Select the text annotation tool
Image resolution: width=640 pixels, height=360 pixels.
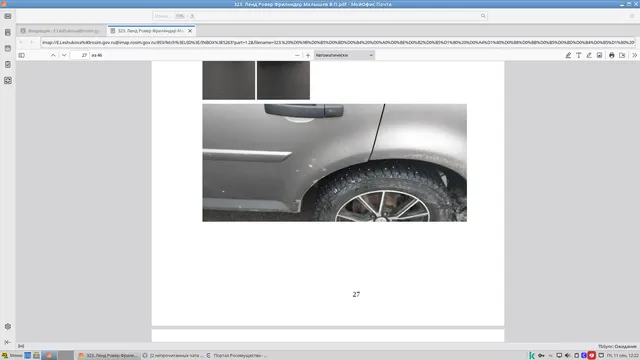coord(579,55)
